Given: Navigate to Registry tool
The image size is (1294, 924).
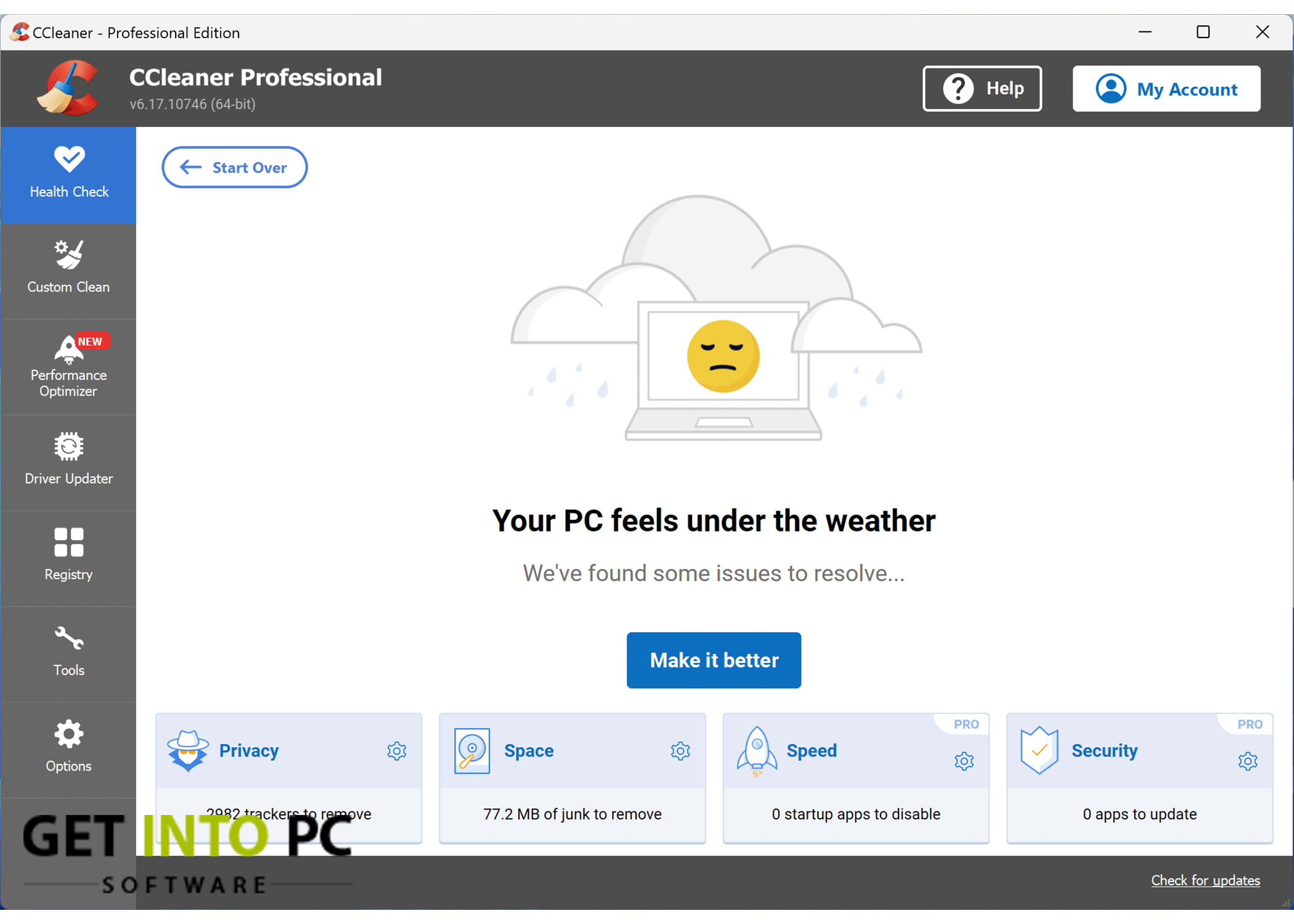Looking at the screenshot, I should point(68,558).
